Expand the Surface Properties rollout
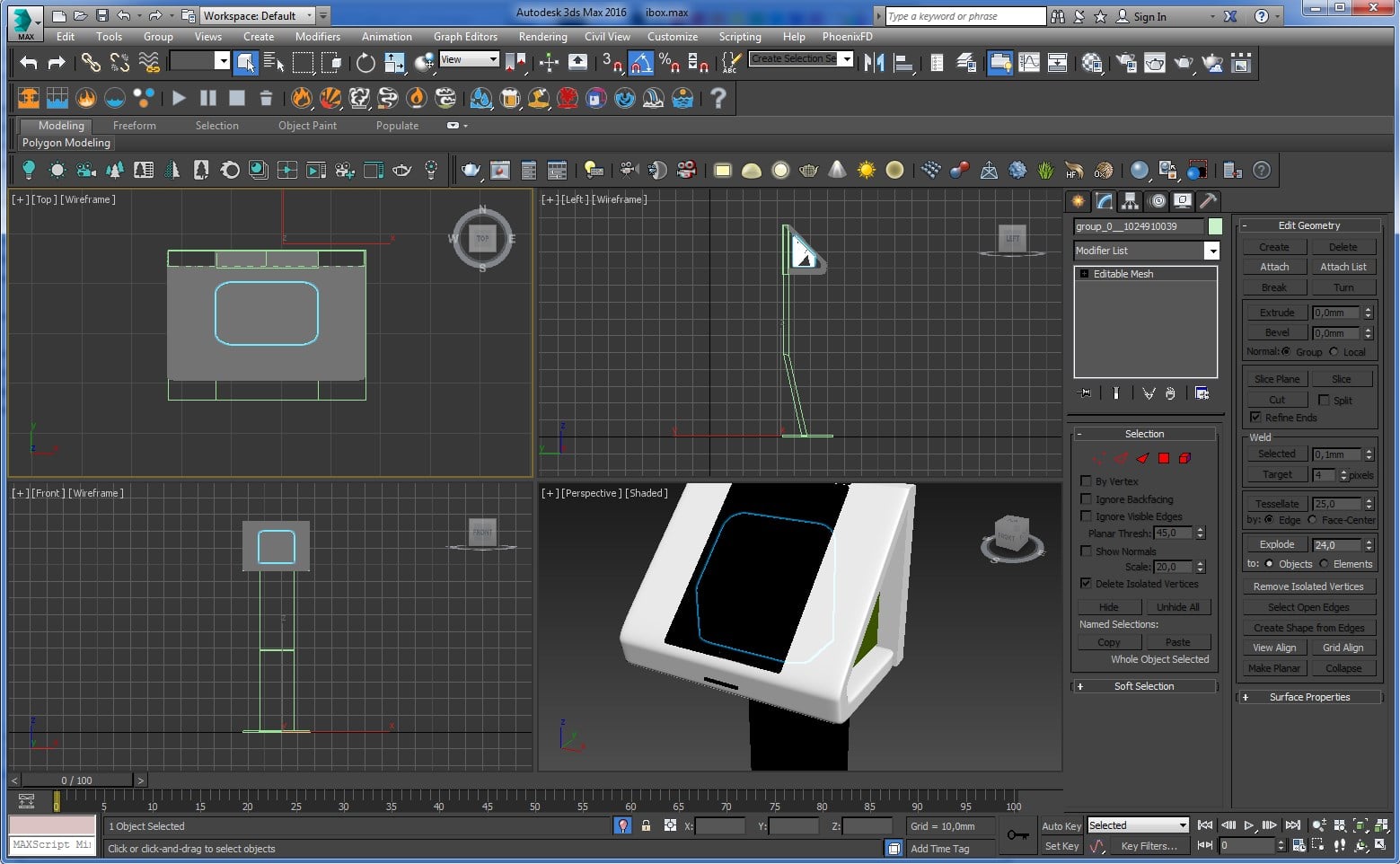This screenshot has width=1400, height=864. coord(1309,697)
